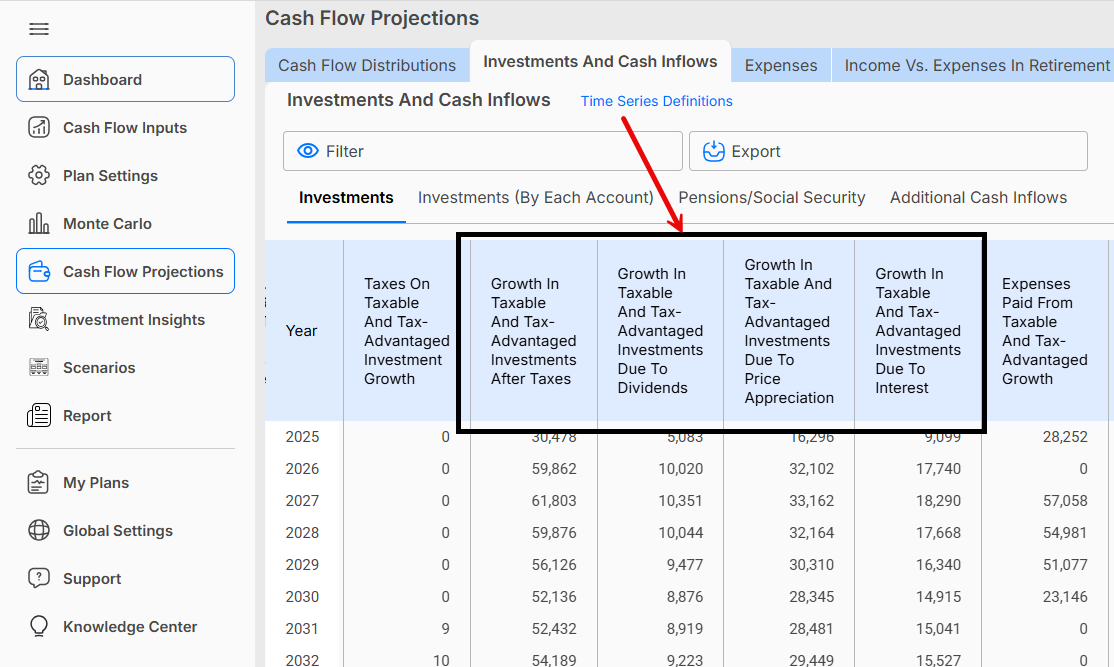Open the Global Settings globe icon
Viewport: 1114px width, 667px height.
[x=39, y=531]
